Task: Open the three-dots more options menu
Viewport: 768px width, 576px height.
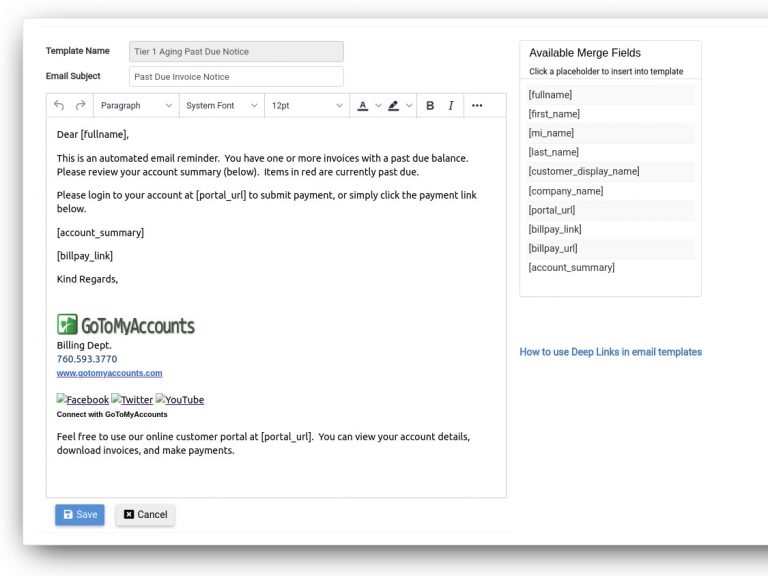Action: 477,105
